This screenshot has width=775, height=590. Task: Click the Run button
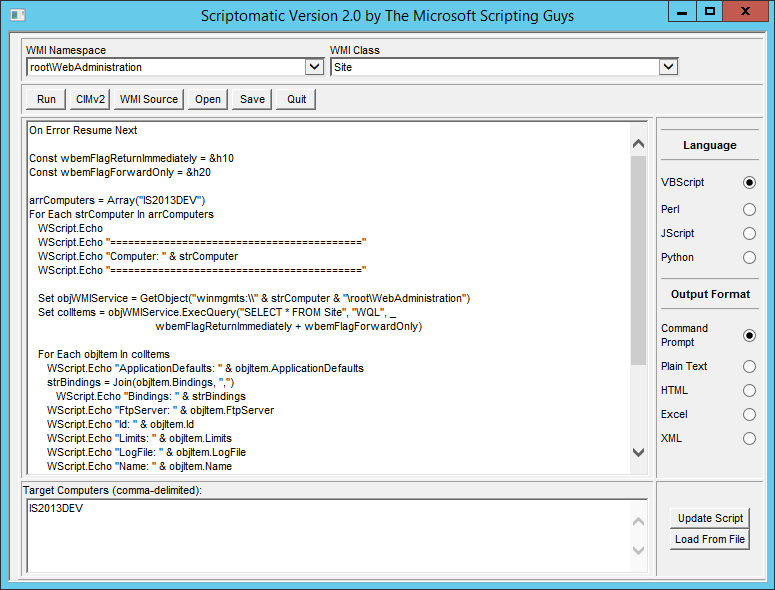46,99
